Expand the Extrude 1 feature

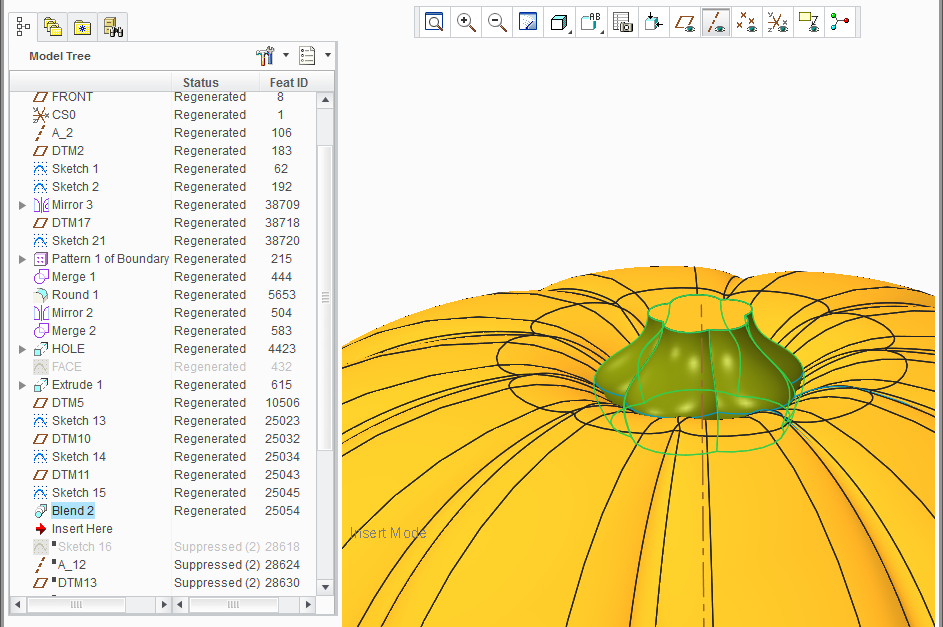(22, 385)
